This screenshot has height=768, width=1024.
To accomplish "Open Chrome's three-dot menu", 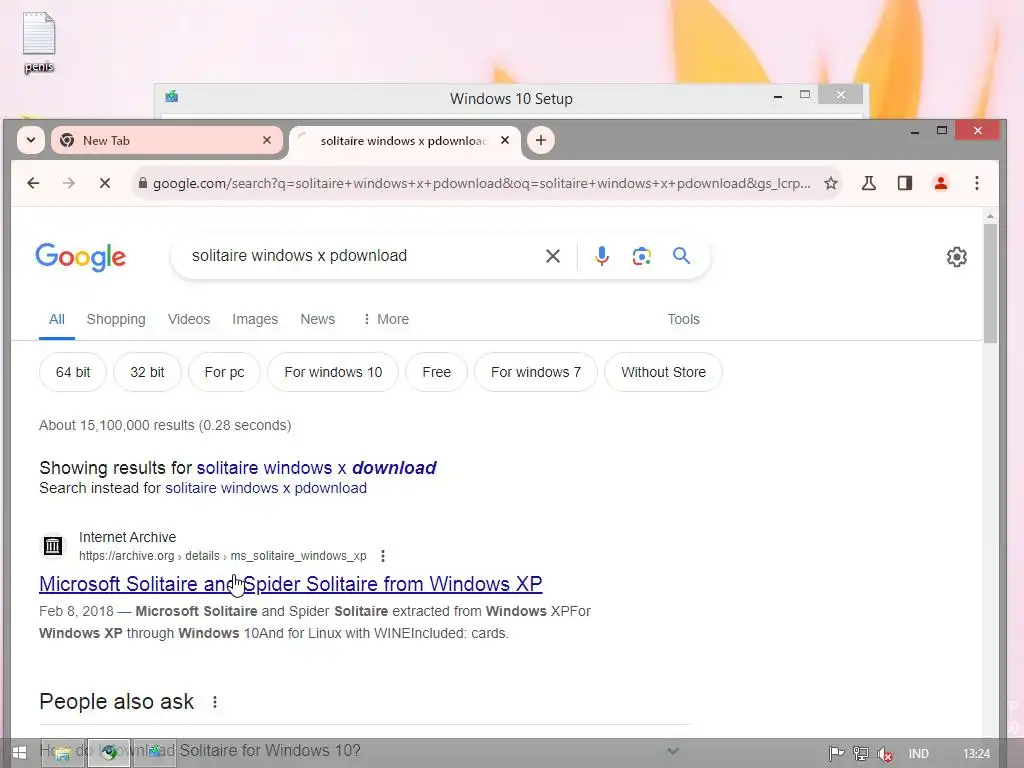I will point(976,184).
